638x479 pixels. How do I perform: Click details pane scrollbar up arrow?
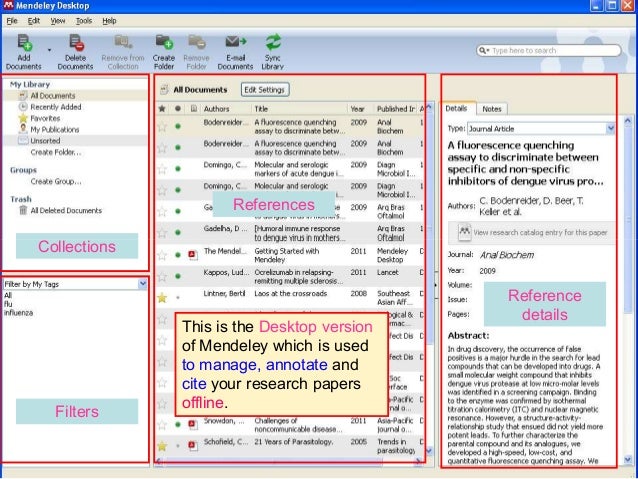627,121
